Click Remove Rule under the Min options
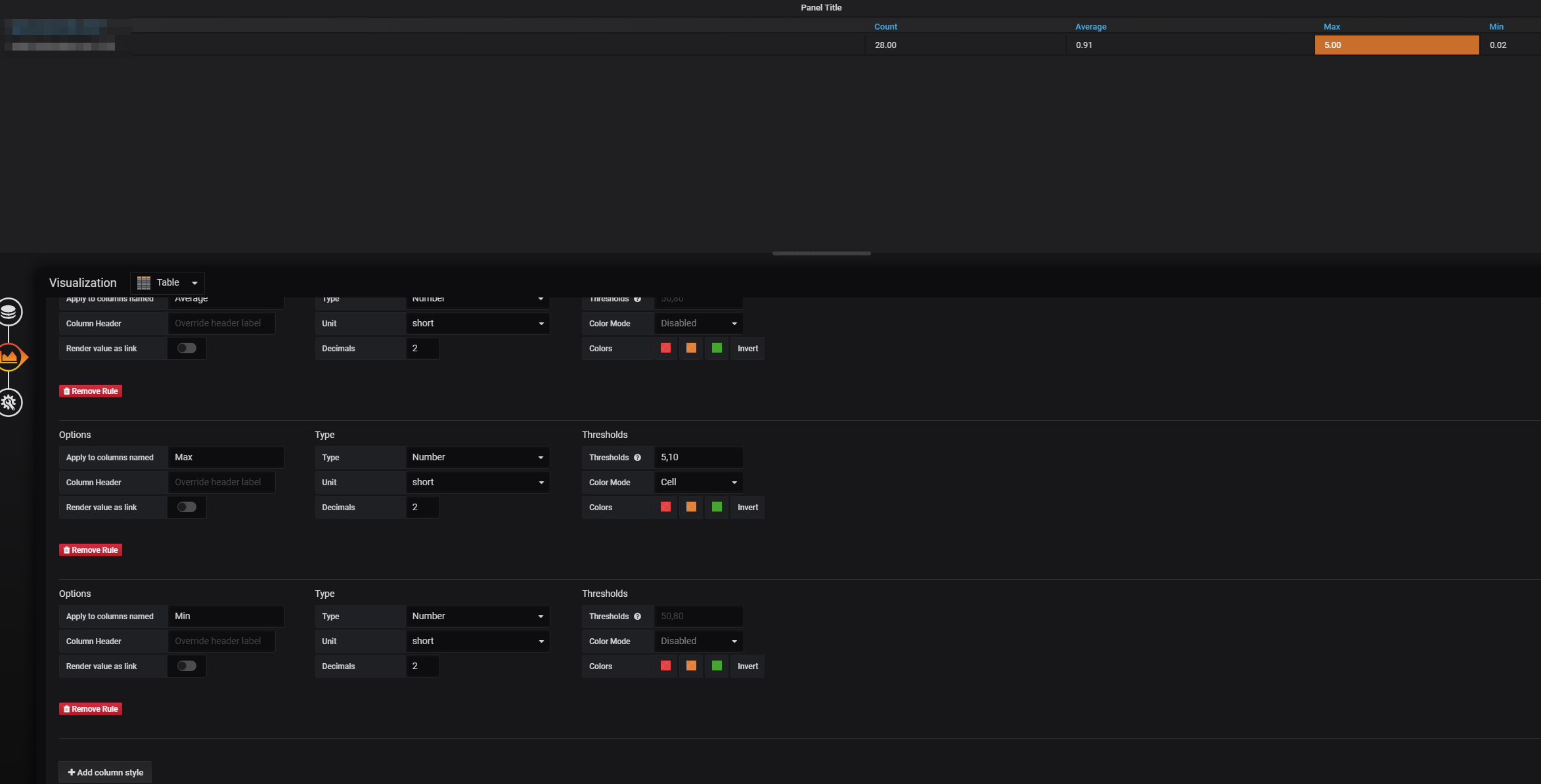The image size is (1541, 784). coord(91,708)
